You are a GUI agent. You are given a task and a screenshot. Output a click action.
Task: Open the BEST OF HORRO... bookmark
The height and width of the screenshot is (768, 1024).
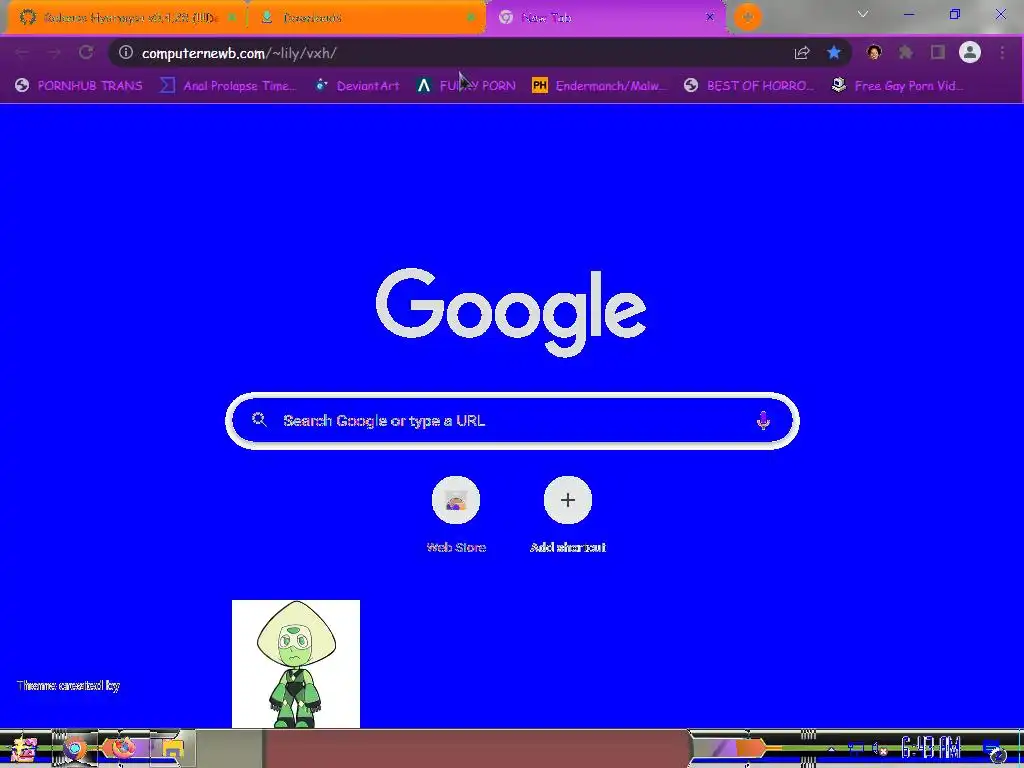pyautogui.click(x=749, y=86)
